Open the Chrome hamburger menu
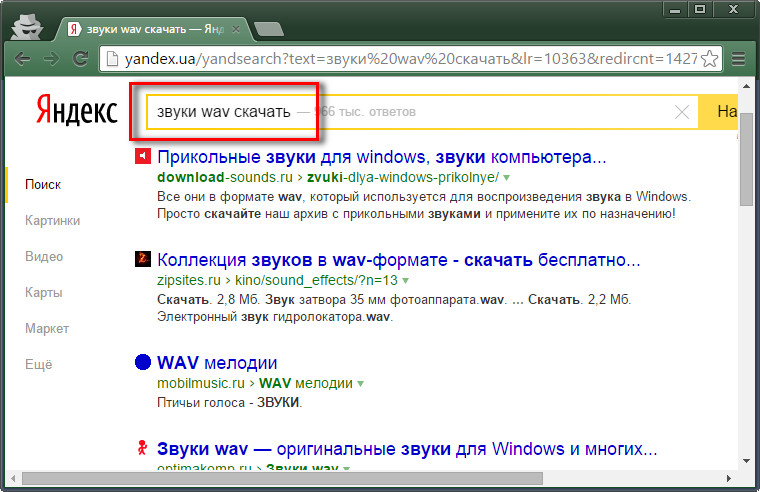This screenshot has width=760, height=492. 738,59
